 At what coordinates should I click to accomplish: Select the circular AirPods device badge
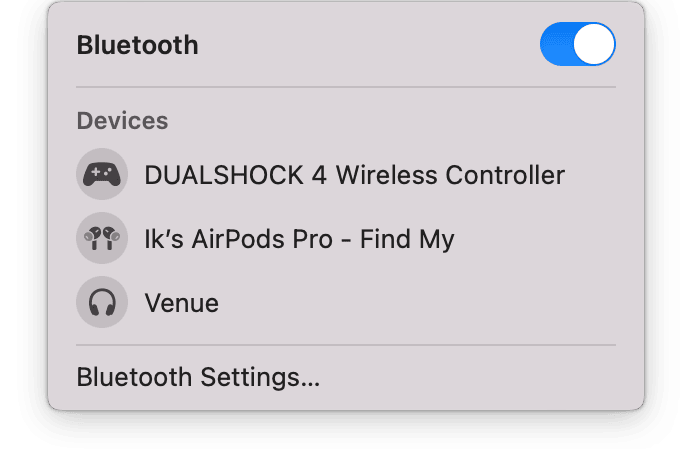102,238
